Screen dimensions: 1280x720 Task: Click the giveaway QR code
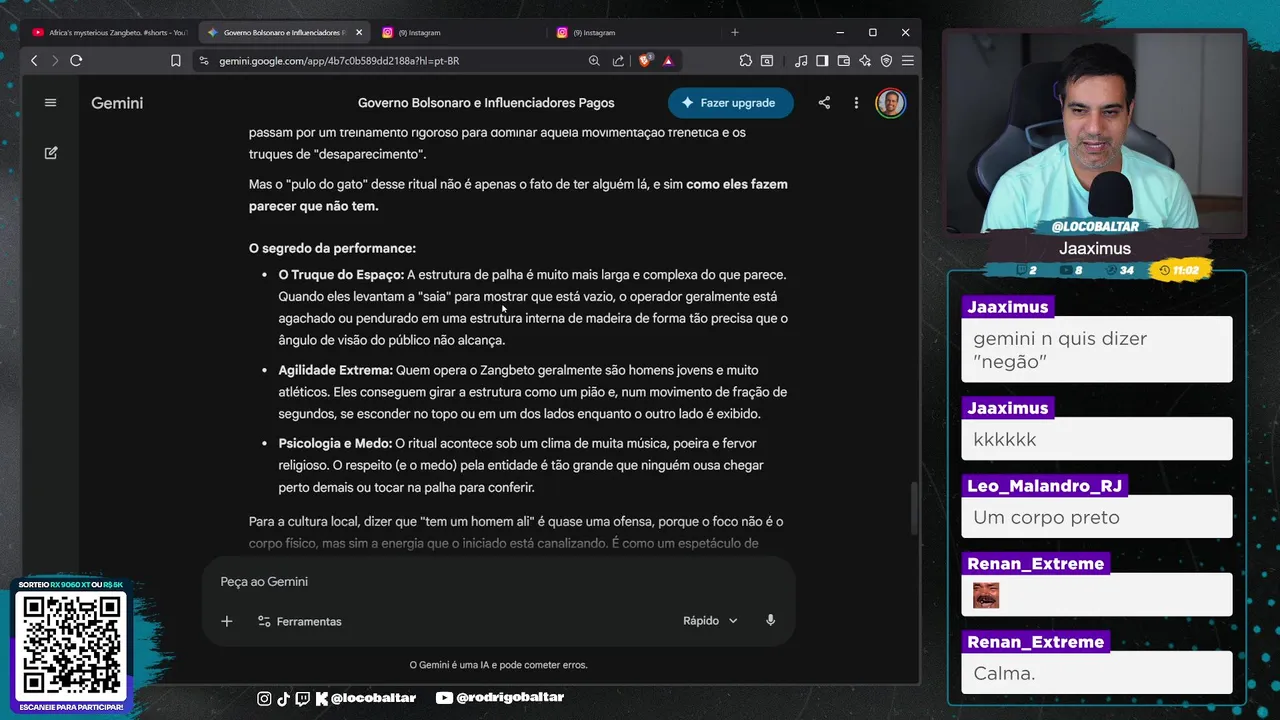point(70,646)
